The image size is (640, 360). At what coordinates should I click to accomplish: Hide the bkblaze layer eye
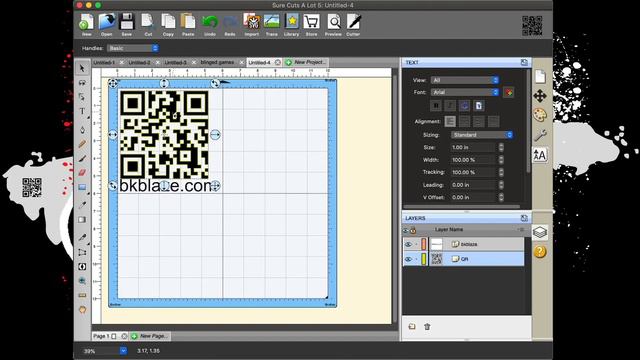pos(408,244)
